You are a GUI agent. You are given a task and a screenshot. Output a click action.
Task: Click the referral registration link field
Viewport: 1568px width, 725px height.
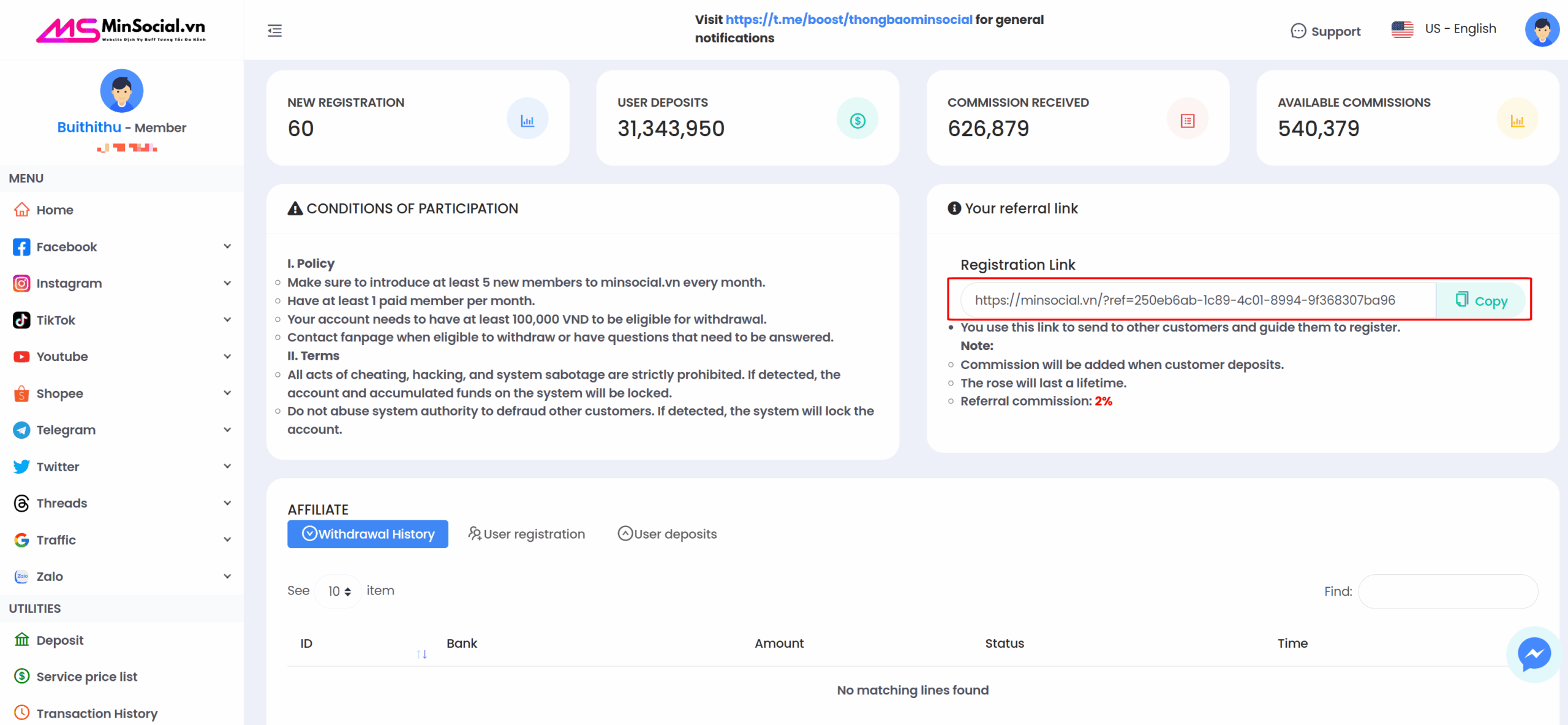click(x=1198, y=300)
